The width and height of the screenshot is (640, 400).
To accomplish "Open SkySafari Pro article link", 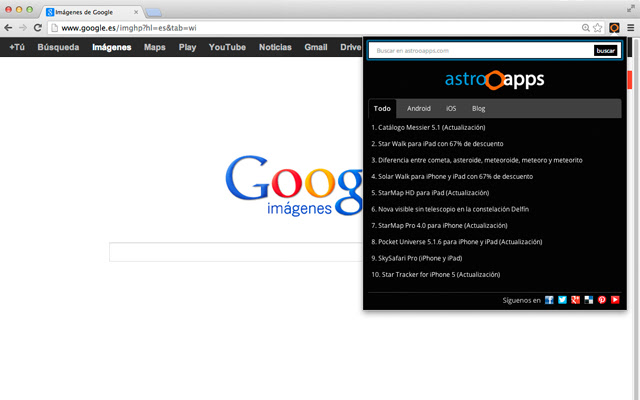I will click(416, 258).
